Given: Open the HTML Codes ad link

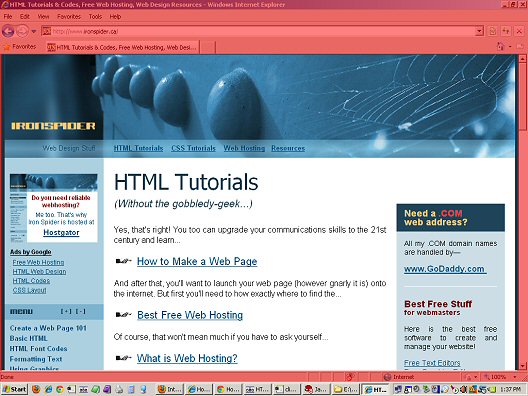Looking at the screenshot, I should point(31,281).
